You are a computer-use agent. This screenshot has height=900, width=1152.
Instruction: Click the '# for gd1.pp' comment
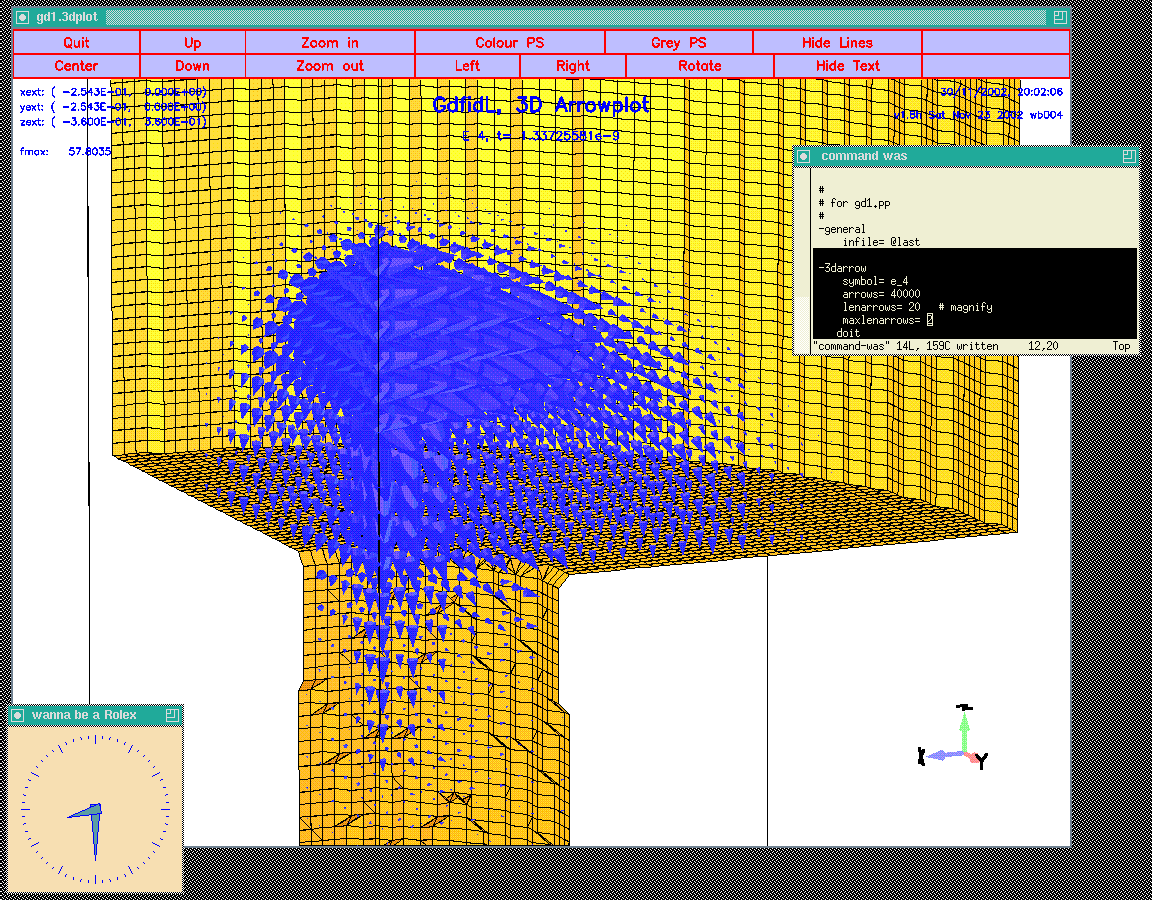(854, 203)
